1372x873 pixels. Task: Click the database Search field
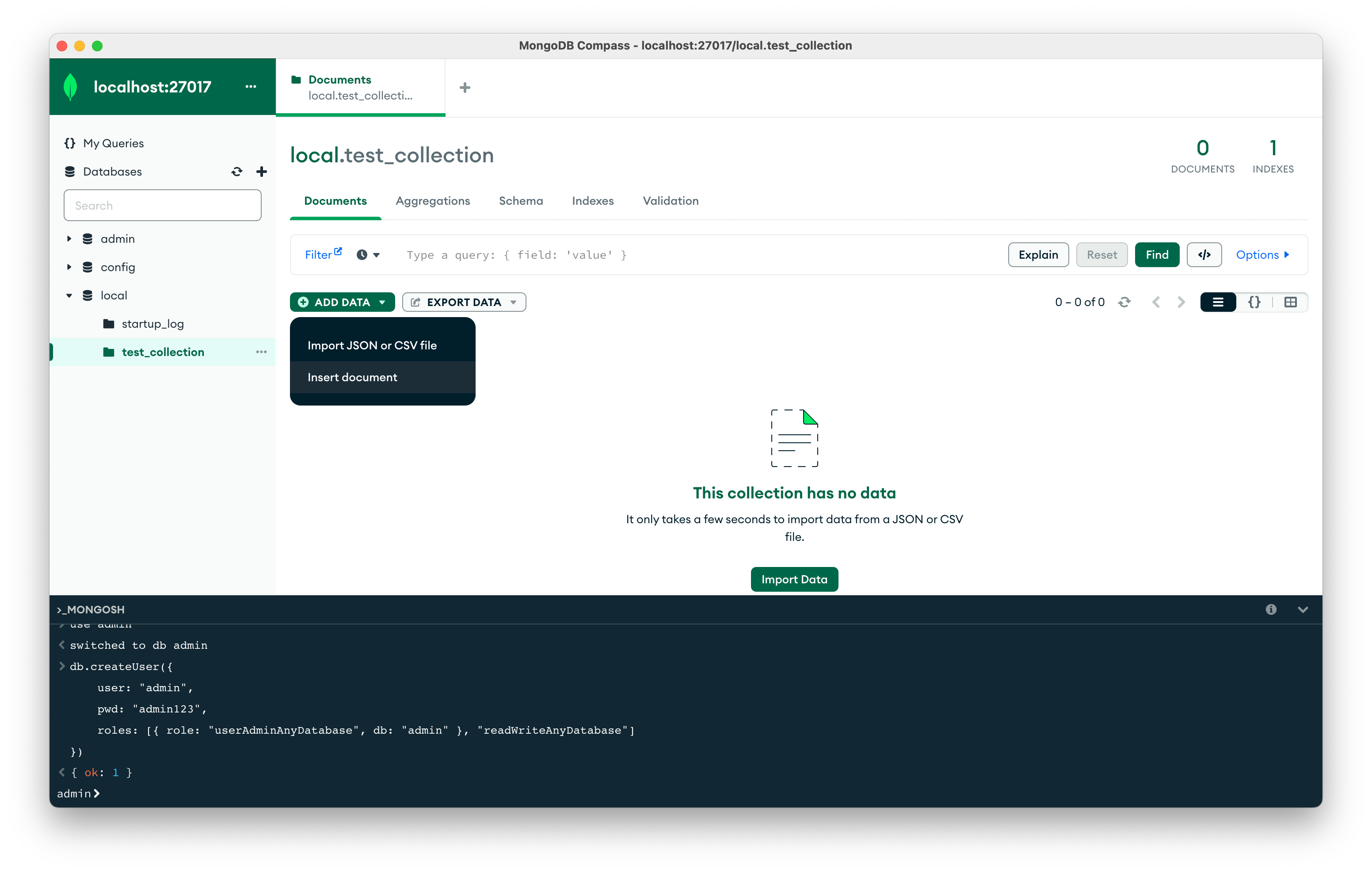[162, 205]
